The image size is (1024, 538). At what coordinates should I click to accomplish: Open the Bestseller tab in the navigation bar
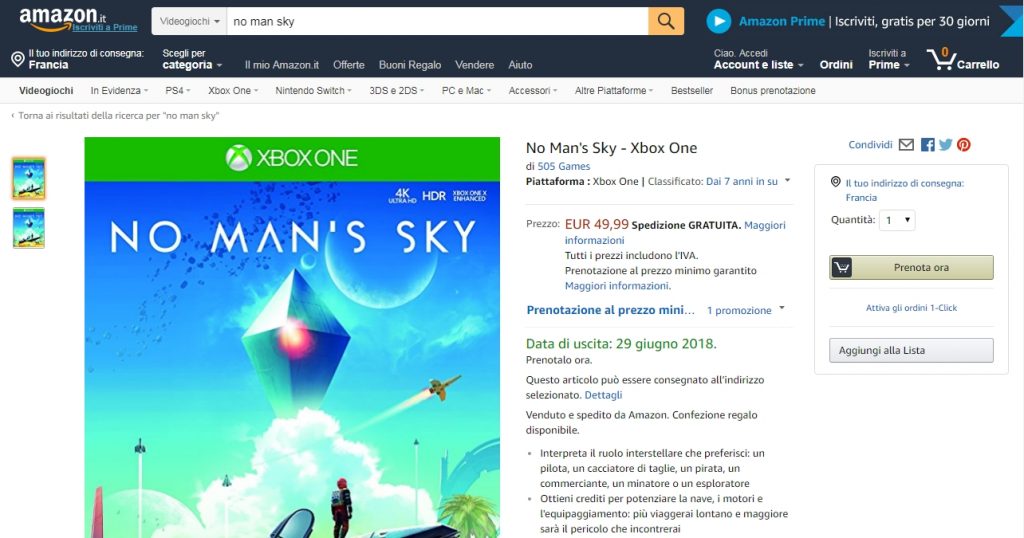tap(692, 91)
